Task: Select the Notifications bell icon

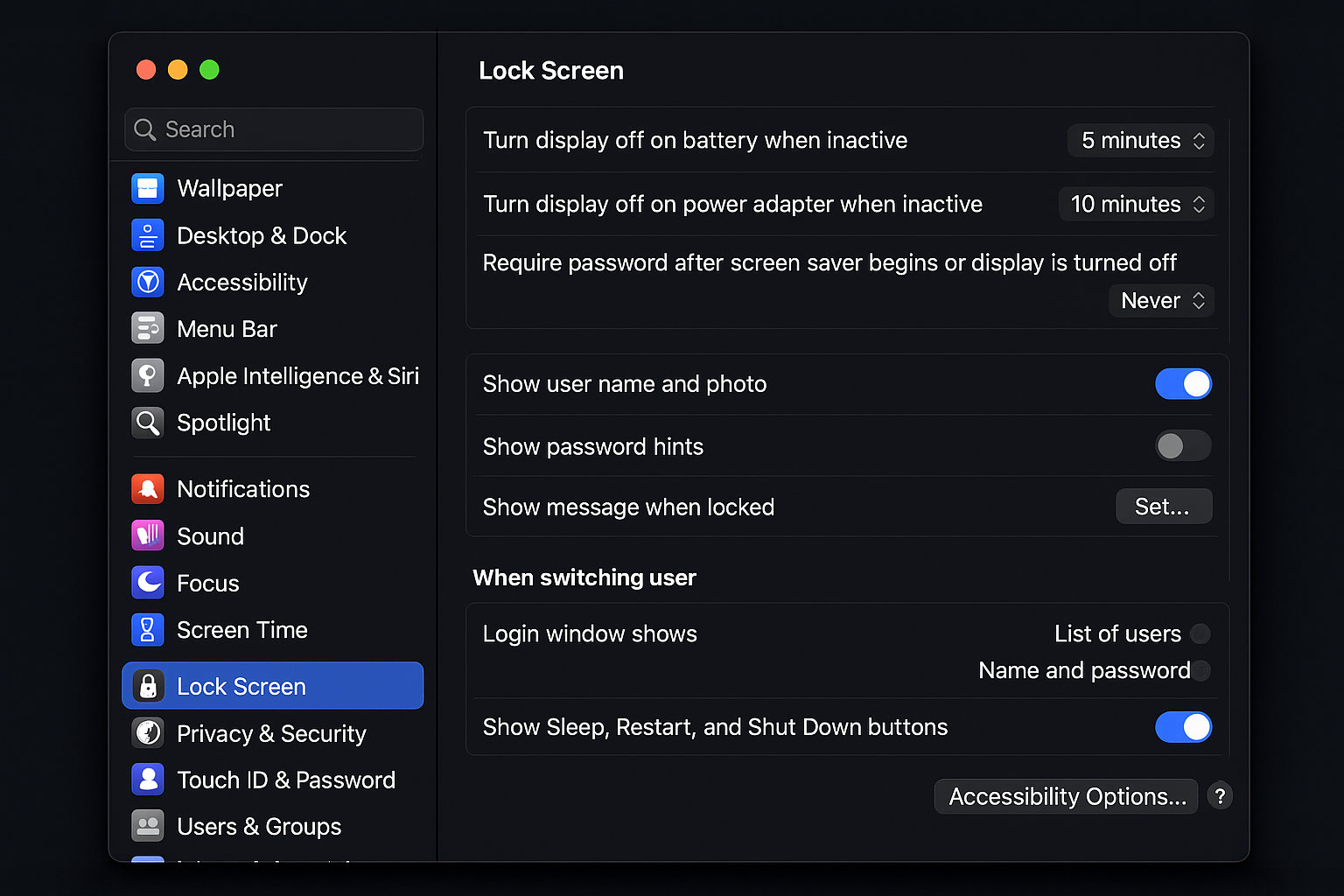Action: (148, 488)
